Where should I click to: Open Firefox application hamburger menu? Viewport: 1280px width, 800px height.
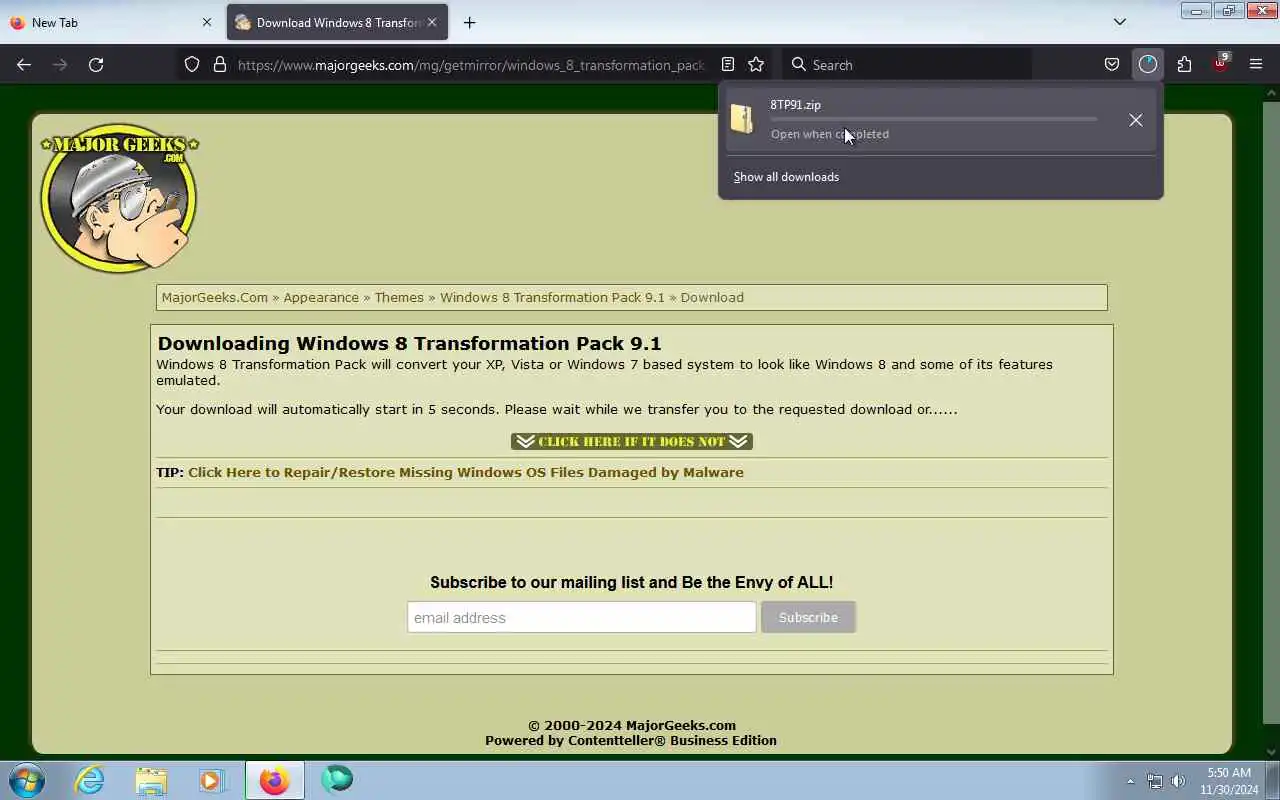coord(1256,64)
